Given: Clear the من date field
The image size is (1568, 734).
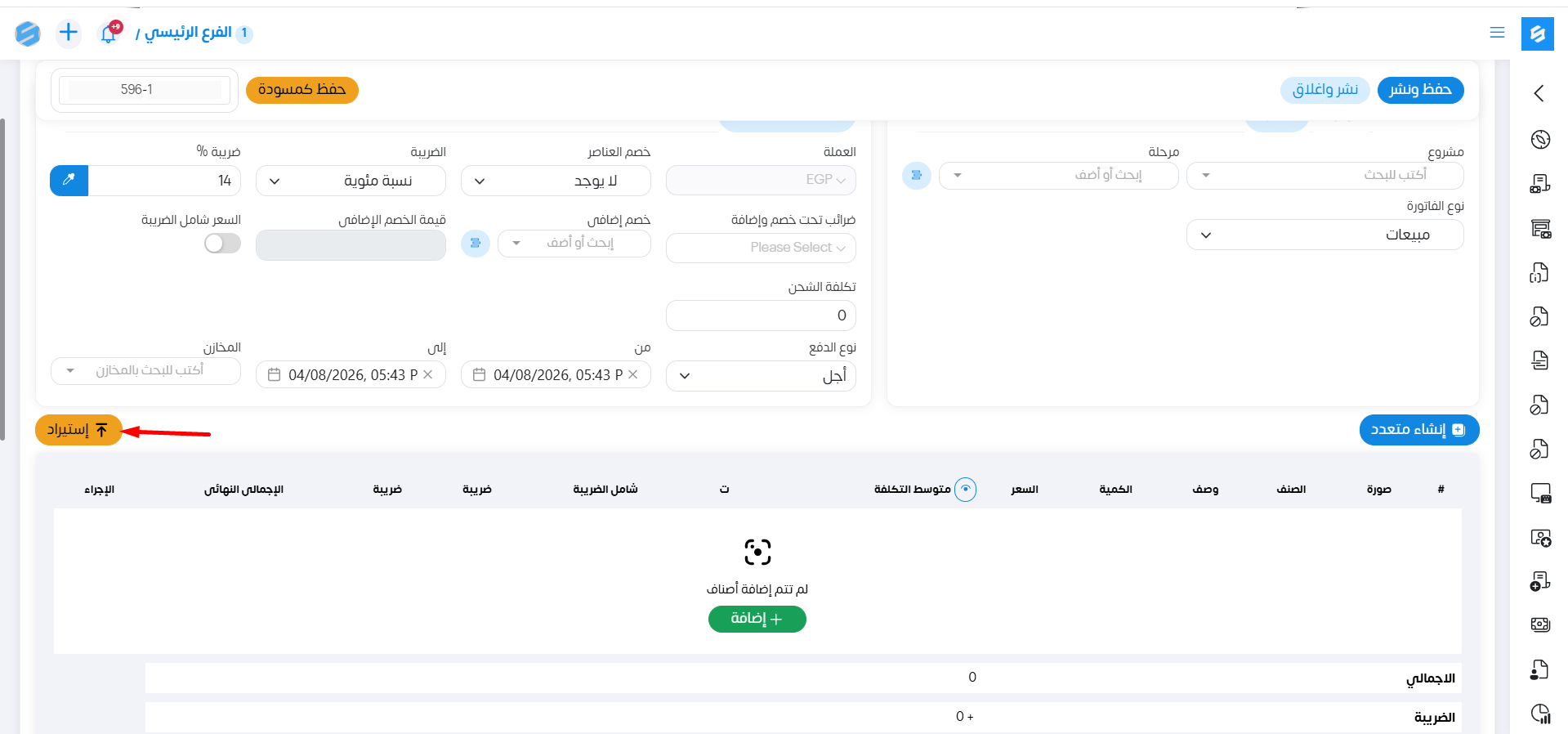Looking at the screenshot, I should click(633, 375).
